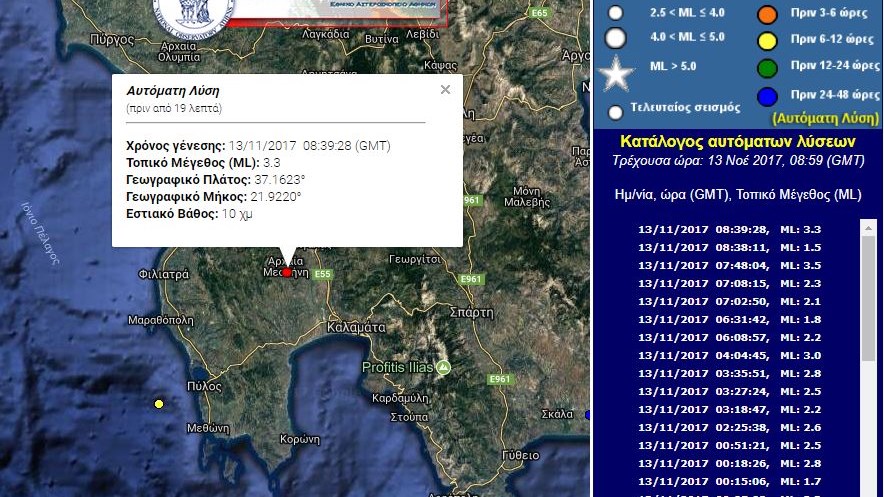
Task: Select catalog entry 08:38:11 ML 1.5
Action: coord(729,247)
